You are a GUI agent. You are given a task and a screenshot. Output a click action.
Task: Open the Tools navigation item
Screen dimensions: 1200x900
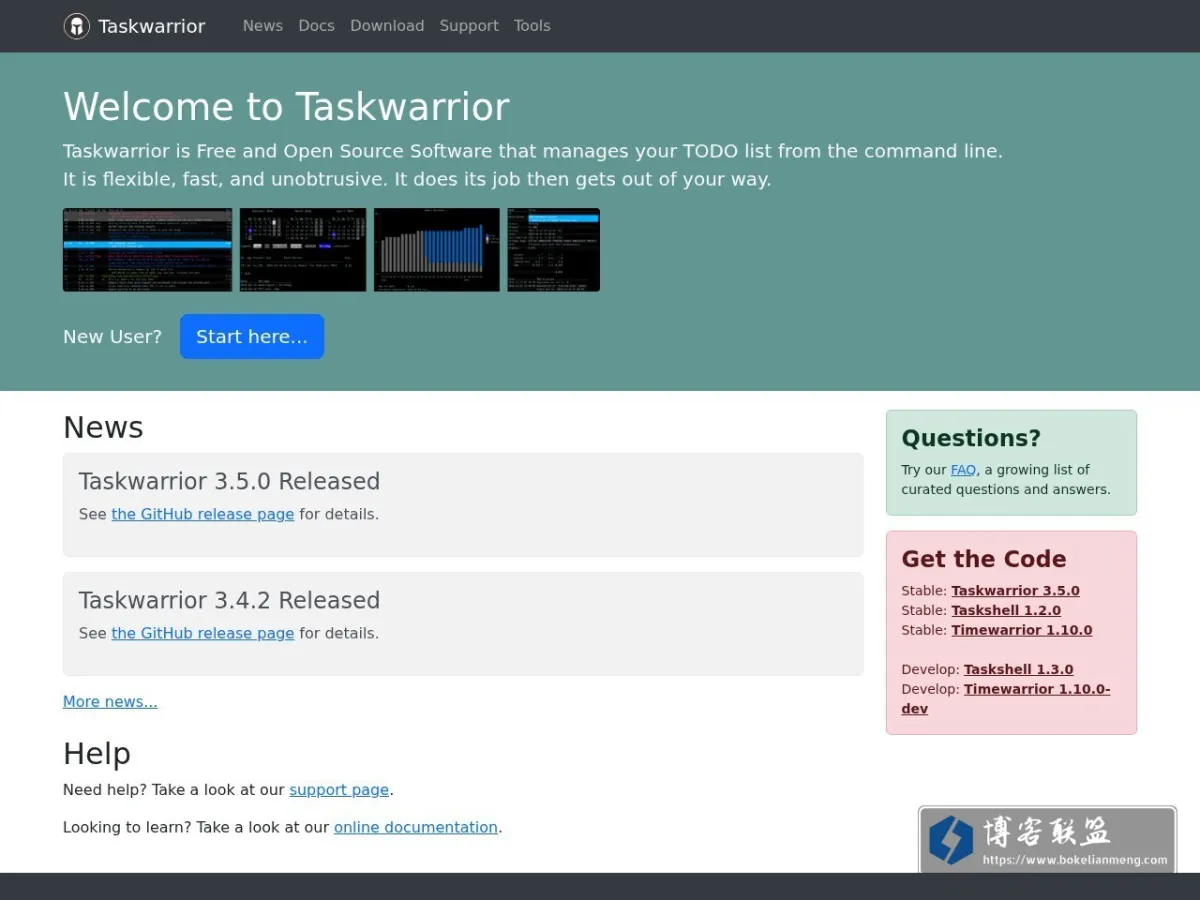click(x=532, y=26)
